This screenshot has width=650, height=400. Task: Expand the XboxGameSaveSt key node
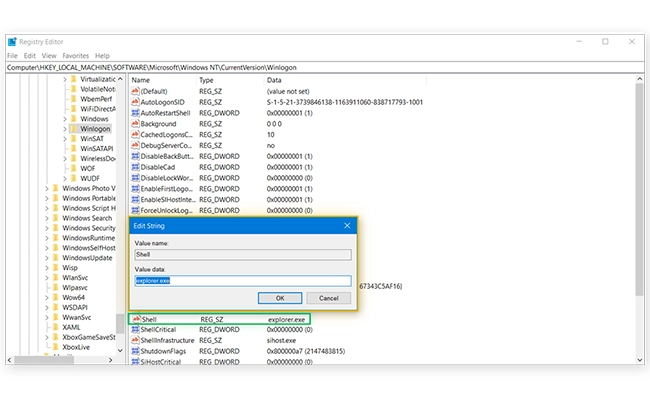click(x=46, y=337)
